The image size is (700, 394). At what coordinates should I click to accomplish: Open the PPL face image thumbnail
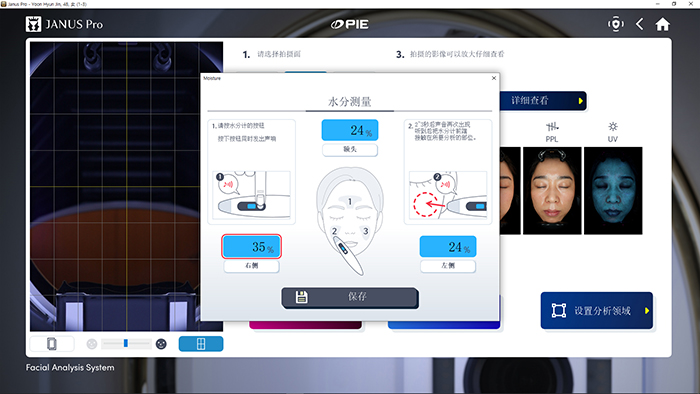point(552,191)
